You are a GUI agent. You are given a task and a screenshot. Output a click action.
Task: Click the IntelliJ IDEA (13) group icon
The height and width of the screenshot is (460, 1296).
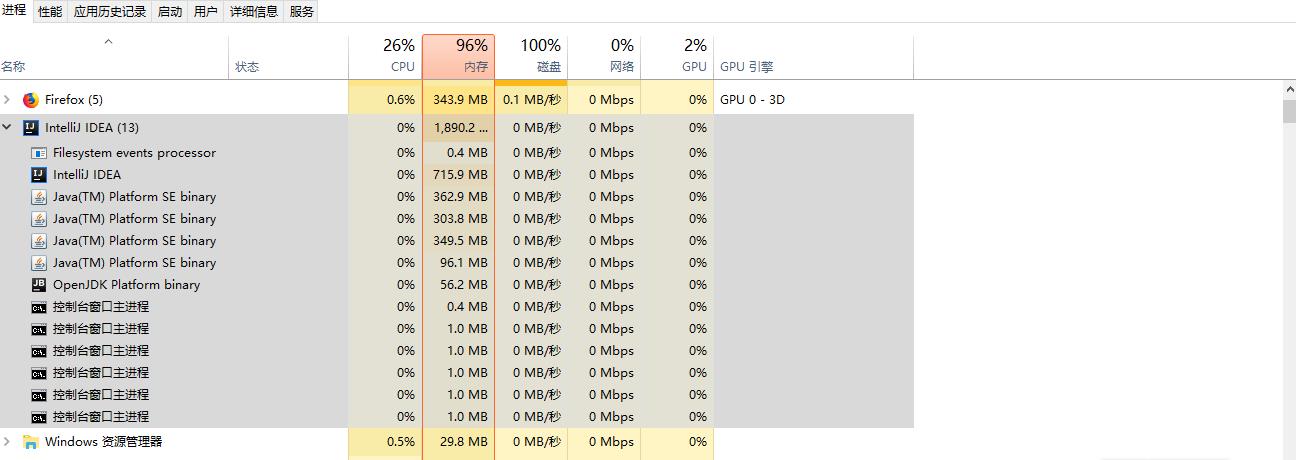click(30, 128)
